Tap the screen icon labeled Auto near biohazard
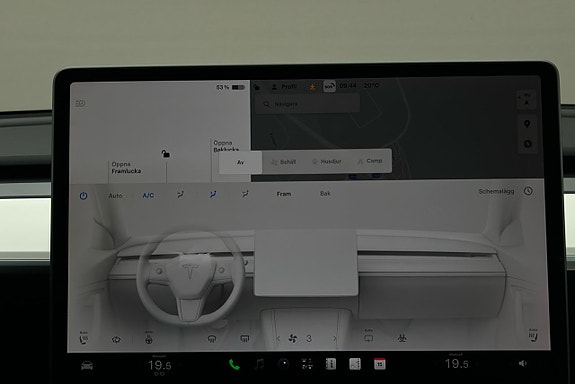This screenshot has height=384, width=575. pyautogui.click(x=369, y=336)
